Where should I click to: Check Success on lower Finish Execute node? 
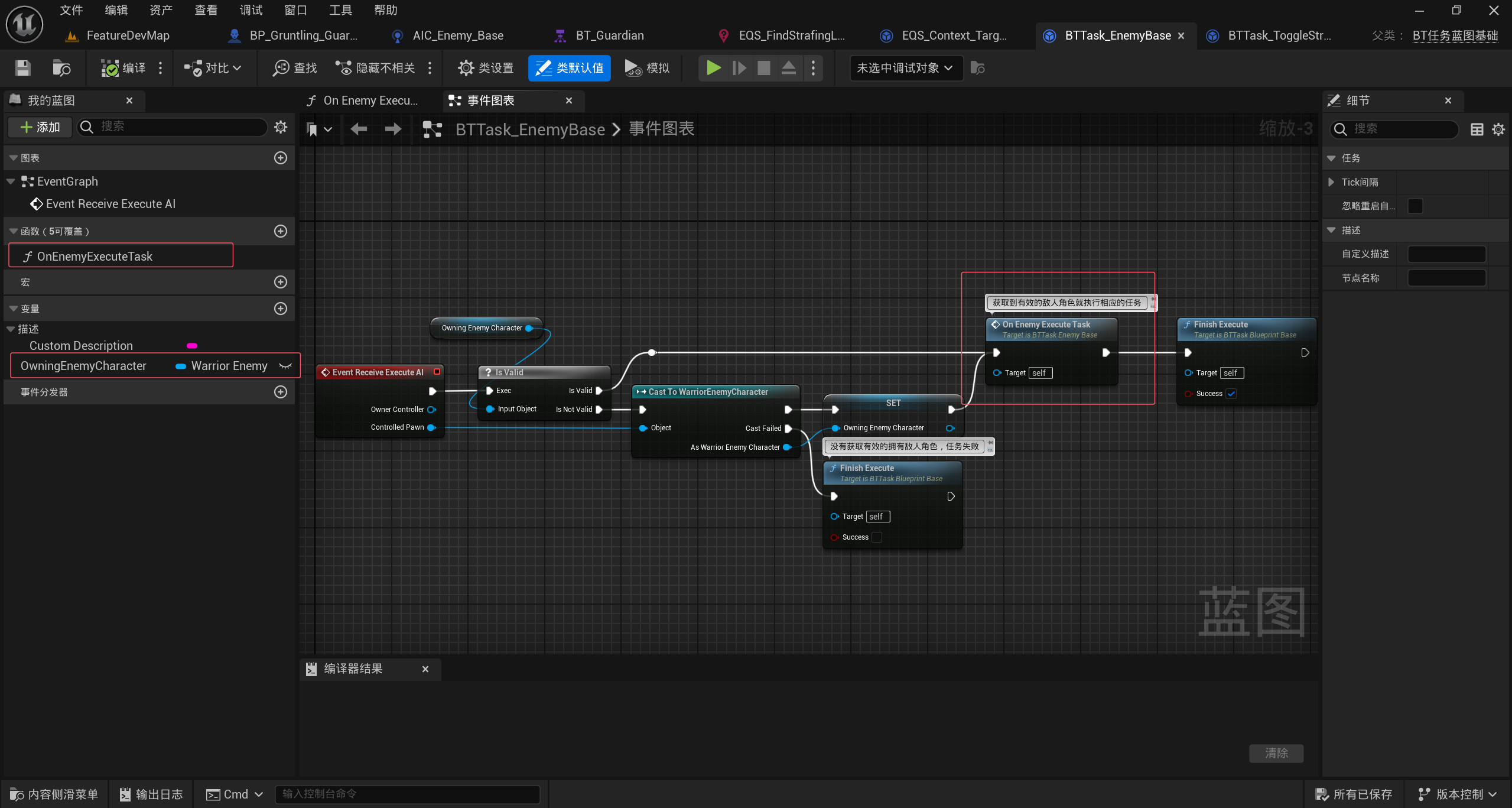pyautogui.click(x=877, y=537)
